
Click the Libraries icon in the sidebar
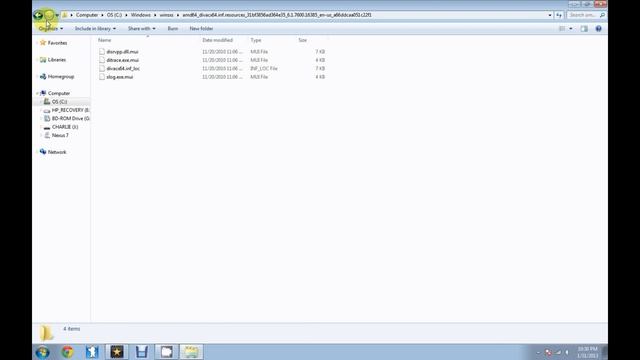pyautogui.click(x=43, y=60)
